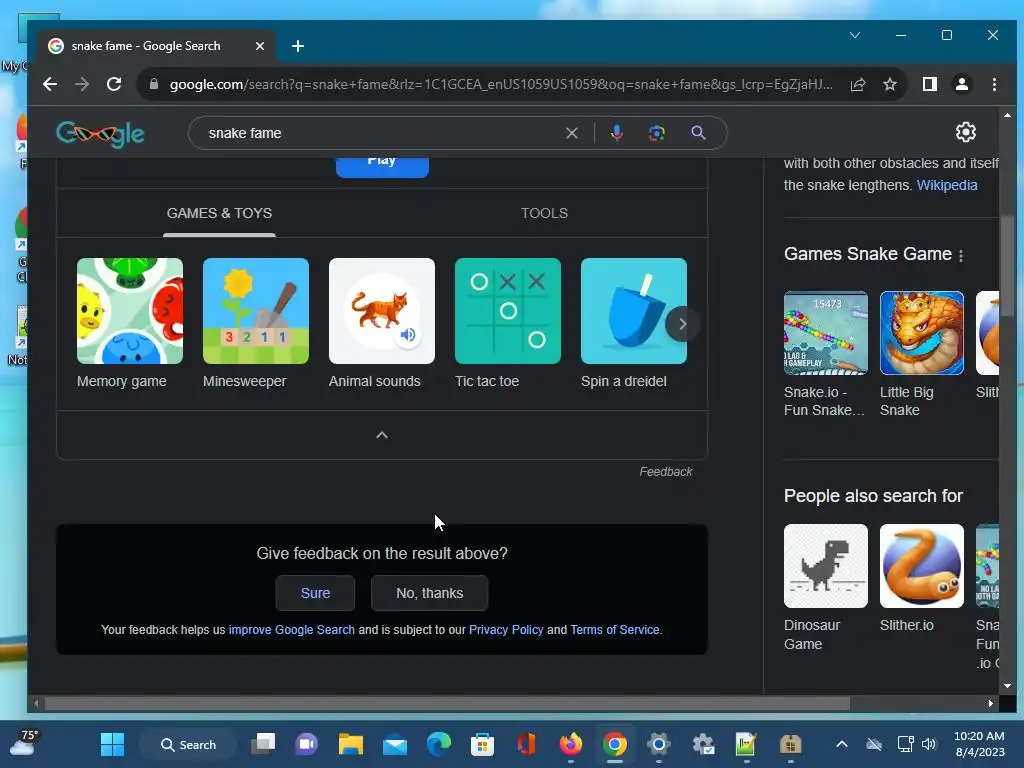Open Google quick settings gear
Image resolution: width=1024 pixels, height=768 pixels.
[x=966, y=133]
